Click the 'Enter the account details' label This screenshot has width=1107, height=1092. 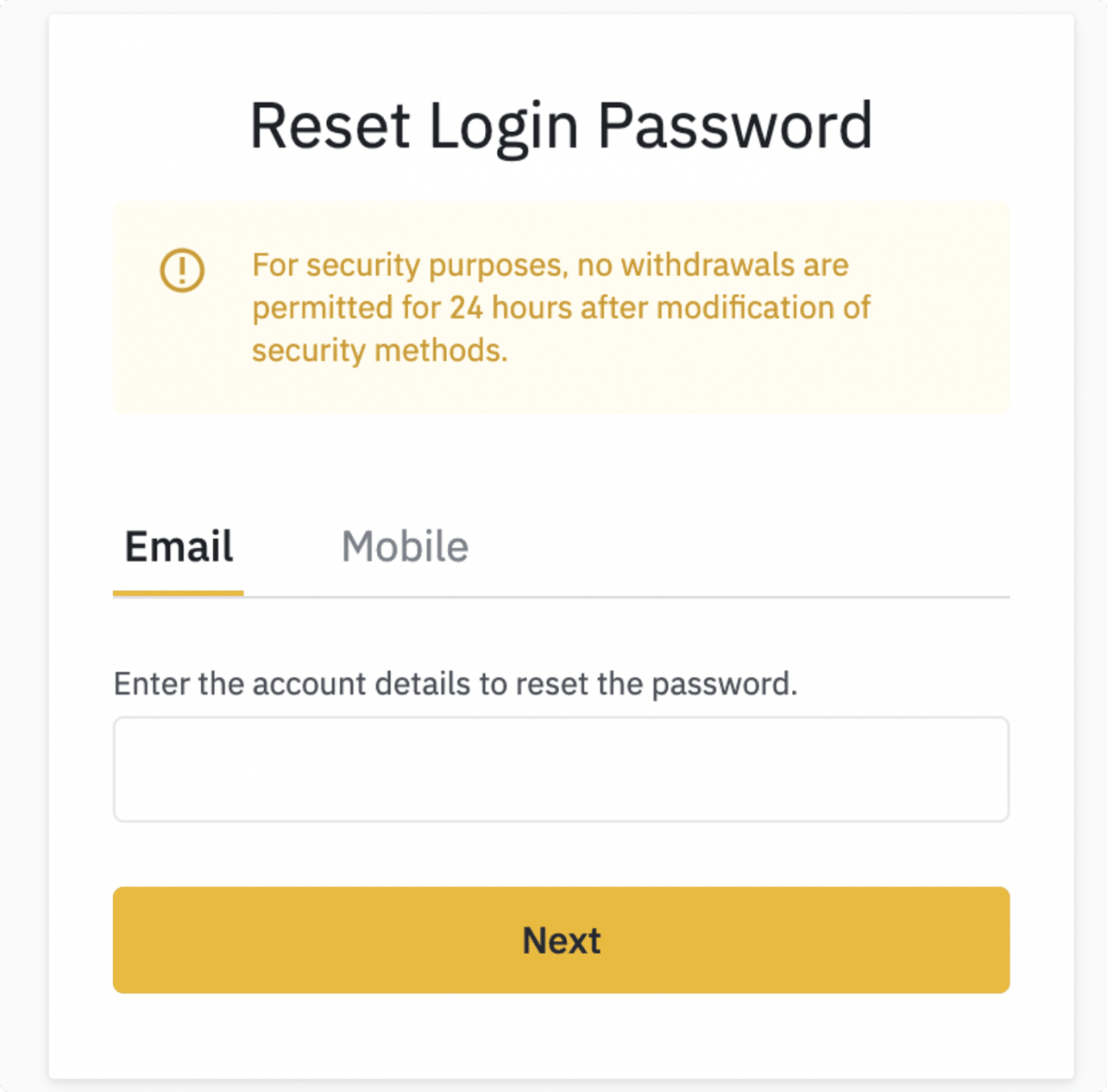[x=455, y=684]
